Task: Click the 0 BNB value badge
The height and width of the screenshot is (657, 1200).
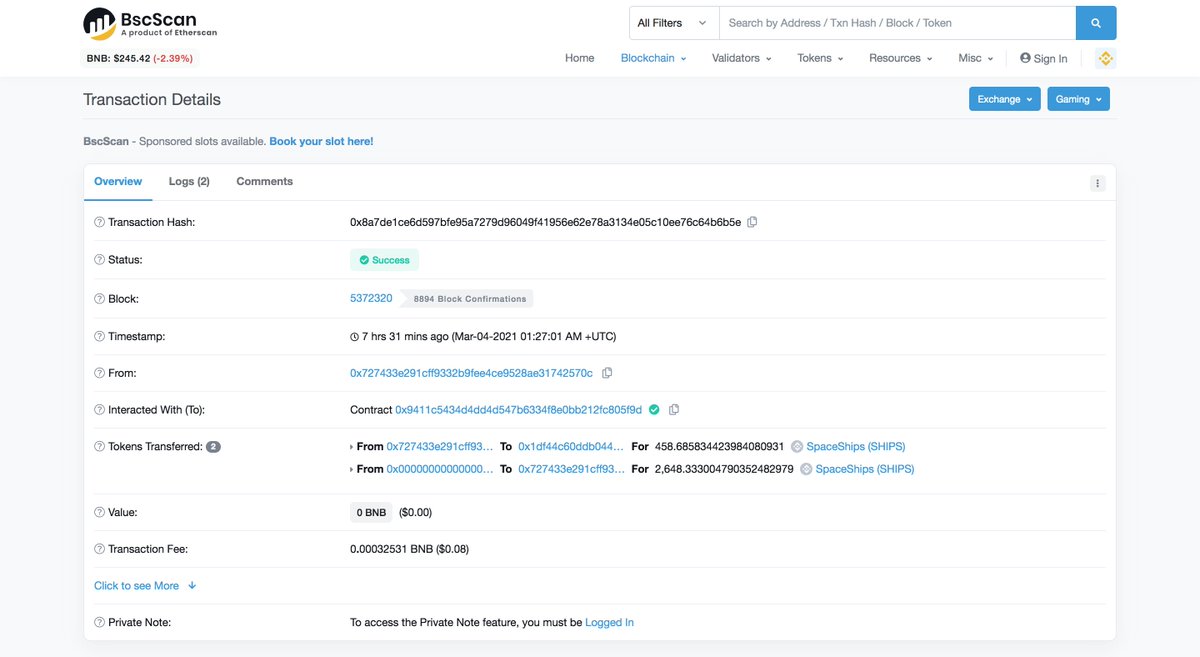Action: coord(371,512)
